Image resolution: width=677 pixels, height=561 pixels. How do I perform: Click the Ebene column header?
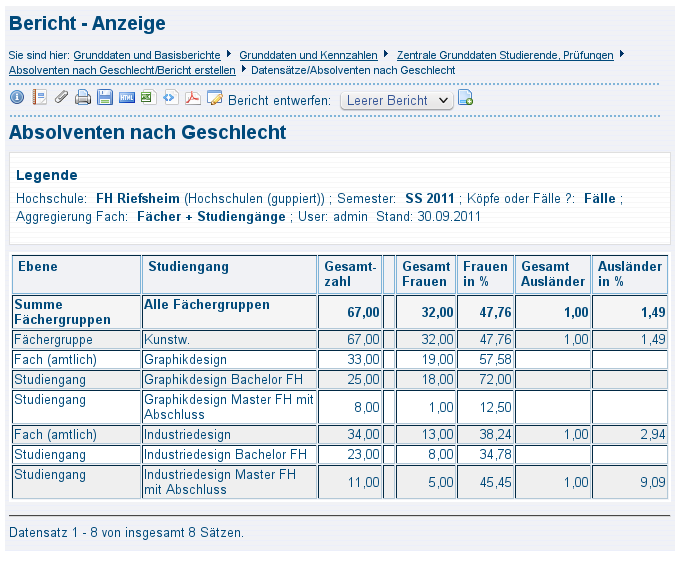(x=76, y=274)
